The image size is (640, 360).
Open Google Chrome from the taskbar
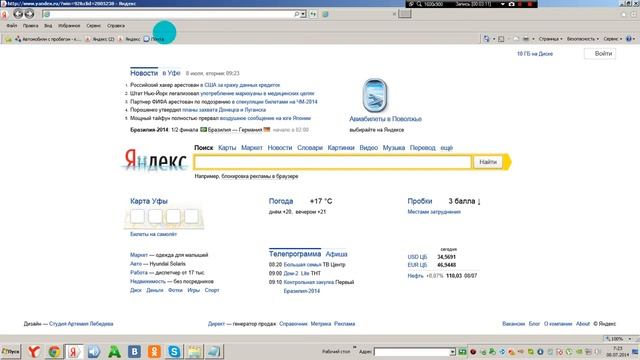[x=54, y=351]
